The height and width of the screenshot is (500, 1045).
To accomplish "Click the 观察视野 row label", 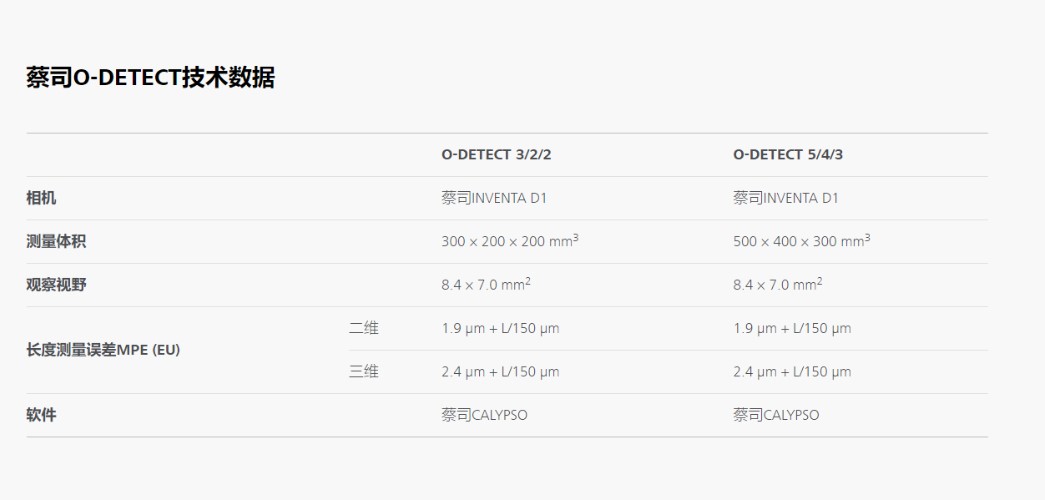I will click(56, 285).
